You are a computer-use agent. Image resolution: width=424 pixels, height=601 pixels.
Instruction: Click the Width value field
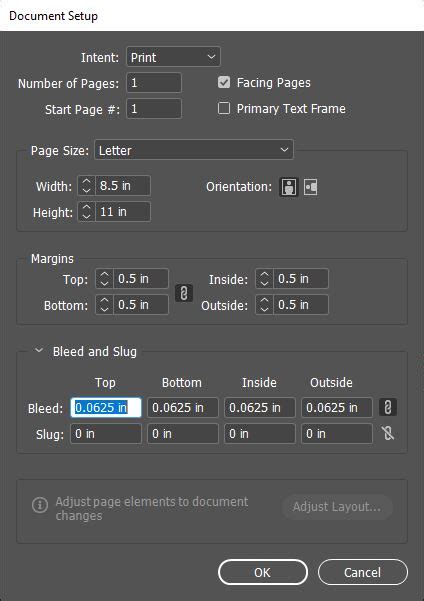123,186
